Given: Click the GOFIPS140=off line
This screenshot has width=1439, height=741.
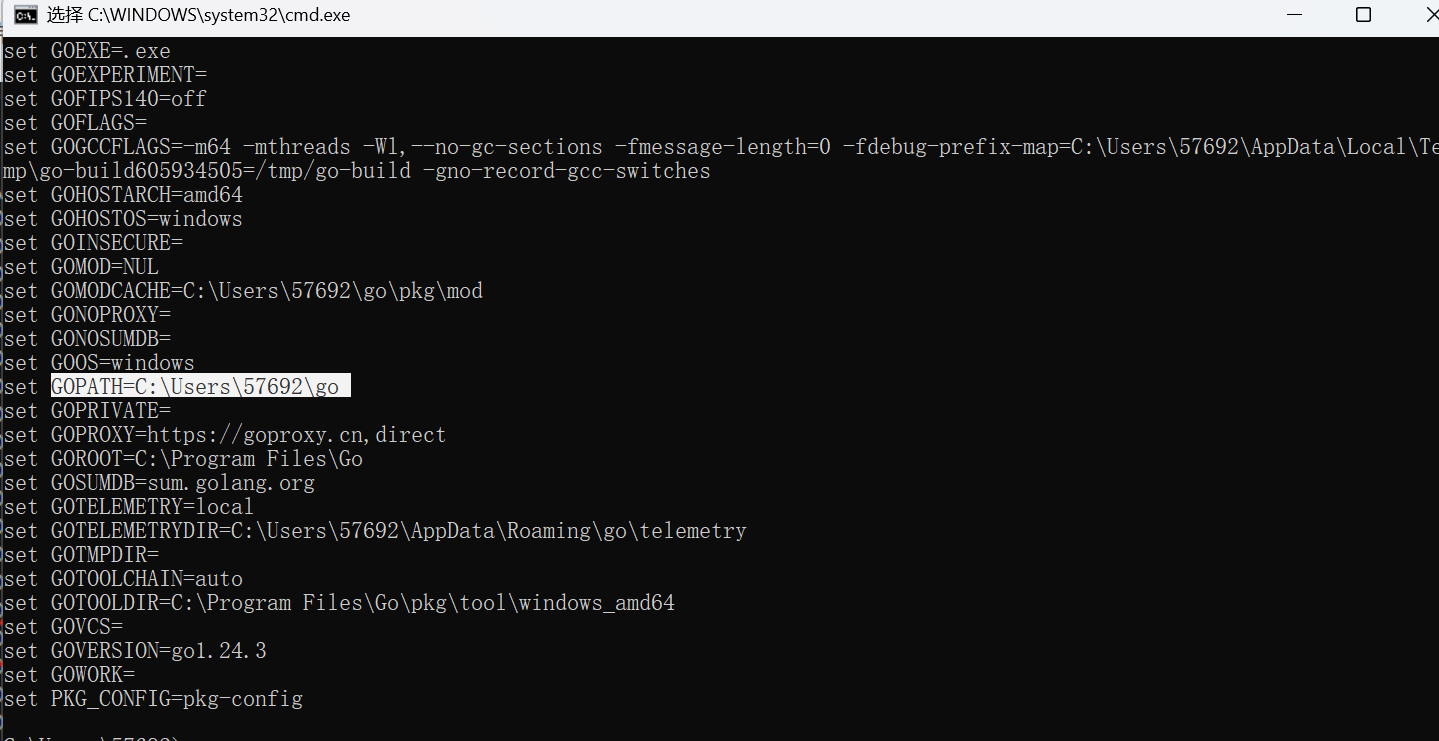Looking at the screenshot, I should [105, 99].
